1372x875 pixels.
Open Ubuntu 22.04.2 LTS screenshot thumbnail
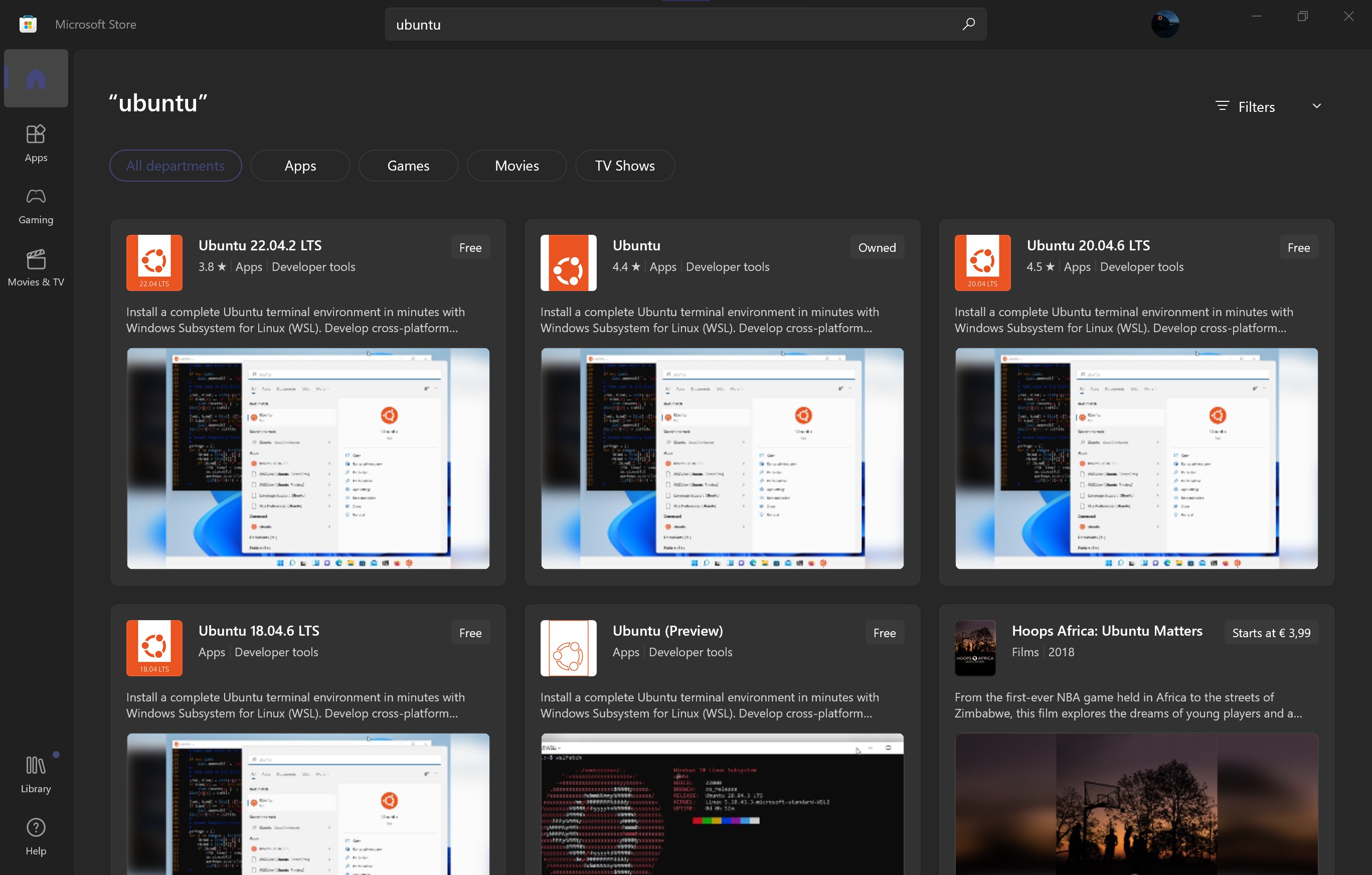tap(308, 459)
